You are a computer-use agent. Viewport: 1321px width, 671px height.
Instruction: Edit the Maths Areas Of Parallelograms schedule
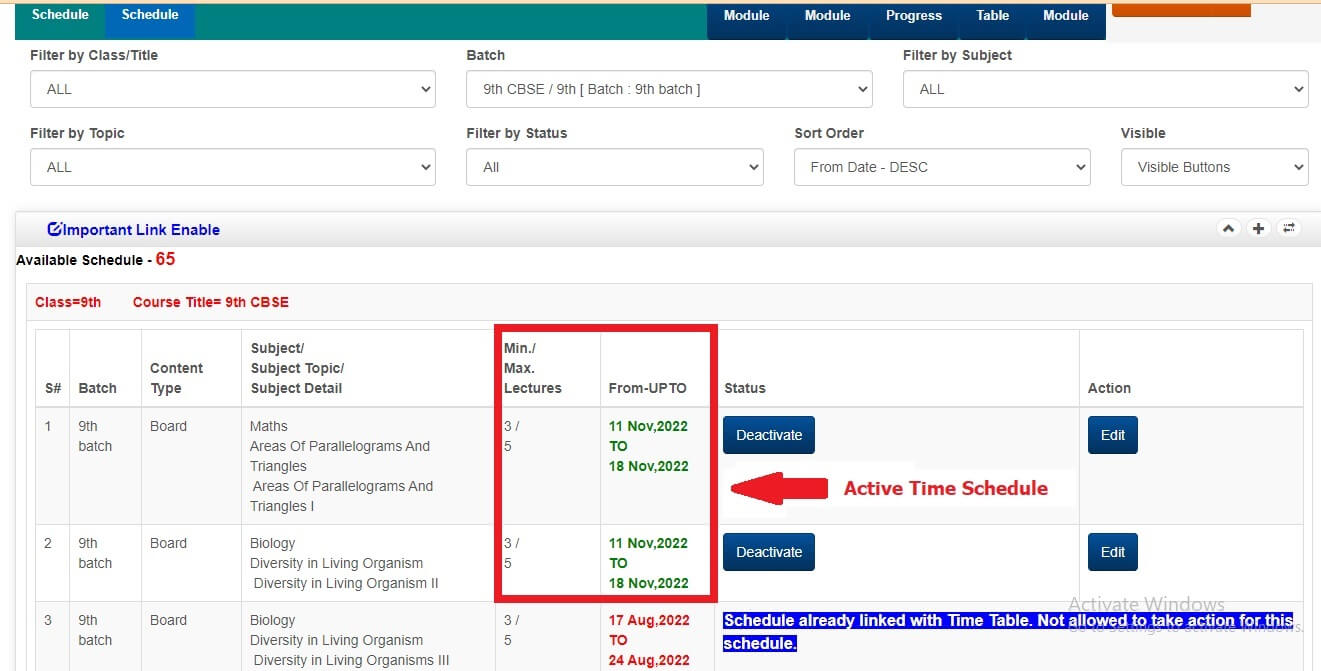click(x=1112, y=435)
